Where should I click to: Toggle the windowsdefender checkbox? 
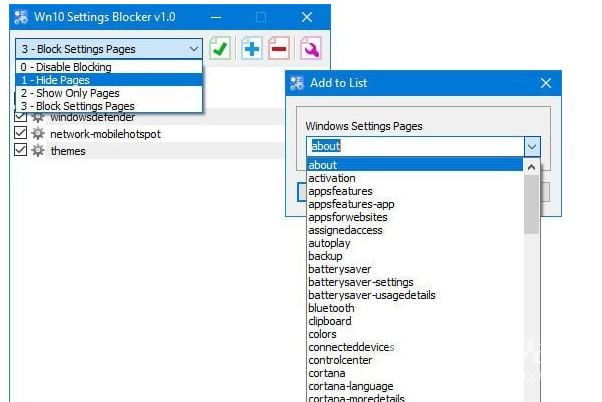[20, 117]
